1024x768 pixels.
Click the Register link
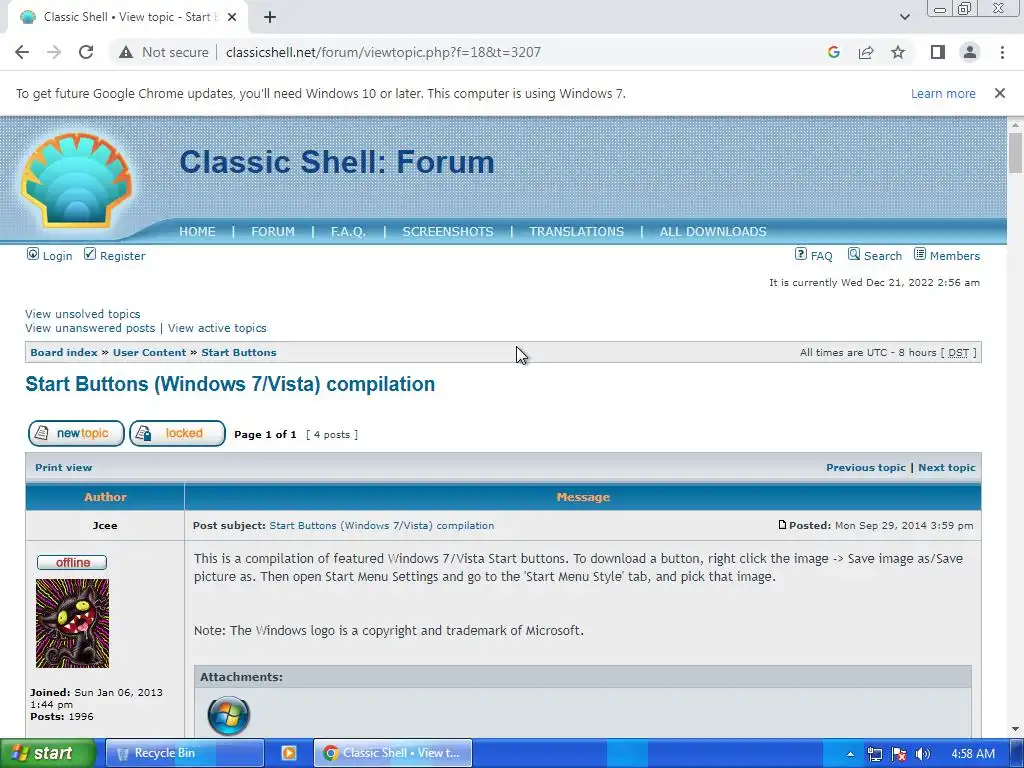coord(123,256)
